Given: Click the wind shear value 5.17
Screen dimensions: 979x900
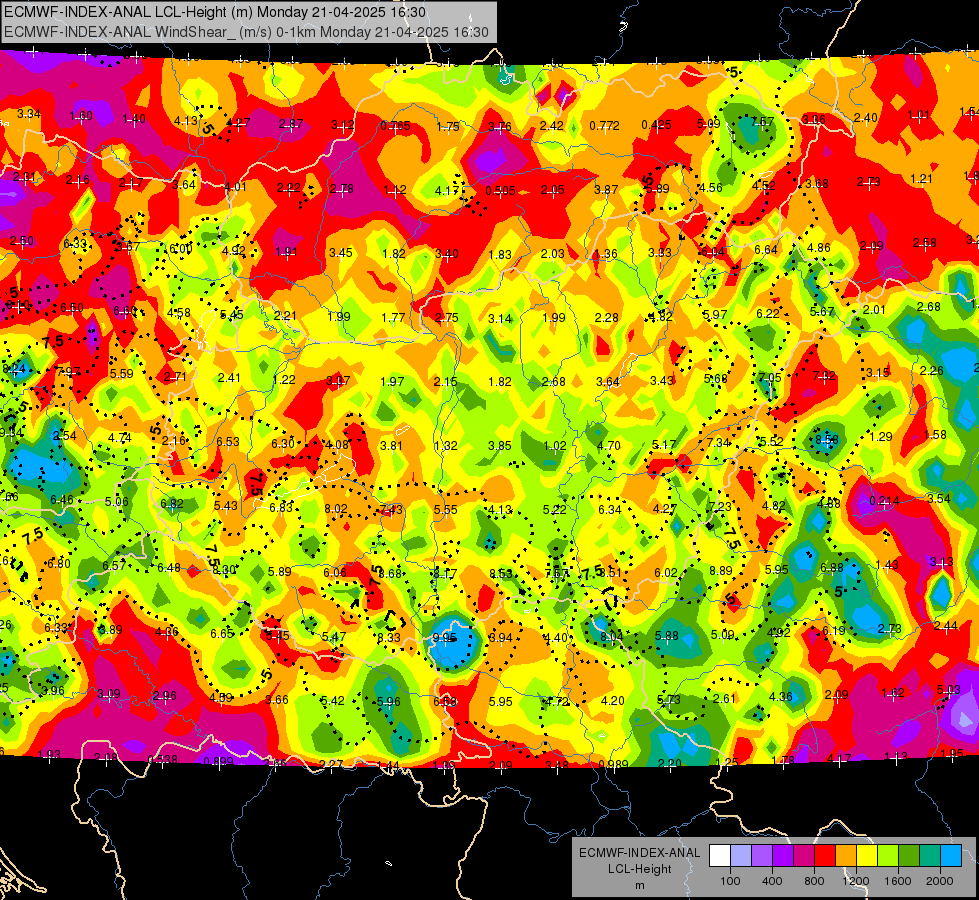Looking at the screenshot, I should click(x=664, y=445).
